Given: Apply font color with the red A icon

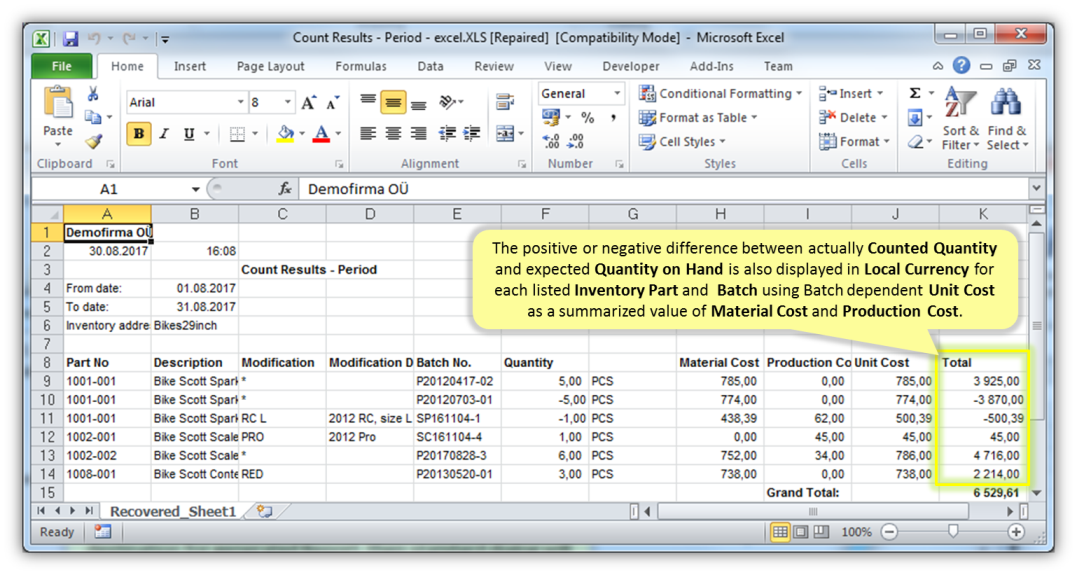Looking at the screenshot, I should tap(321, 133).
